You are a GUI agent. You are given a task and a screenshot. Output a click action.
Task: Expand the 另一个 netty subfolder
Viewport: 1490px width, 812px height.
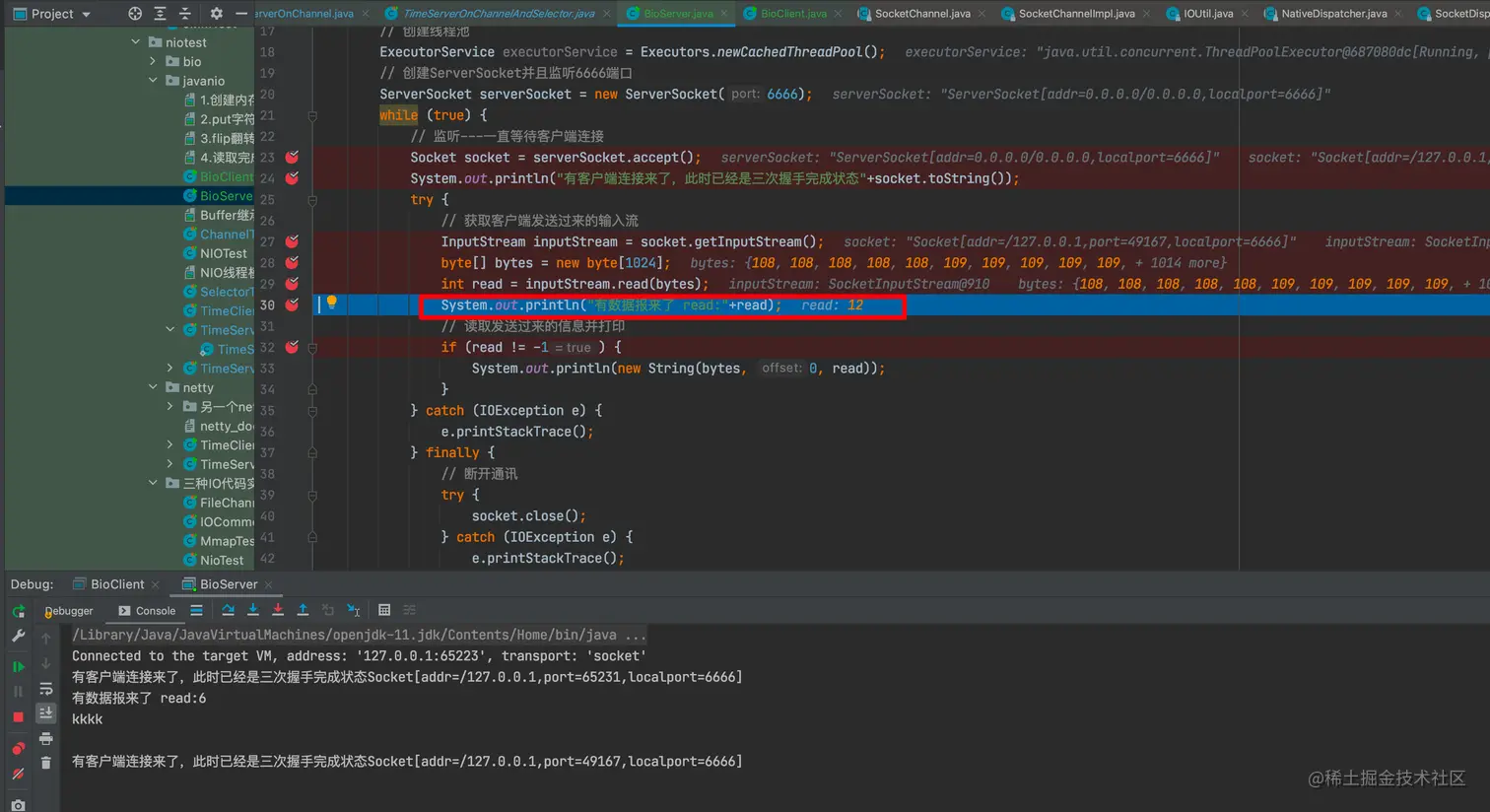coord(169,406)
